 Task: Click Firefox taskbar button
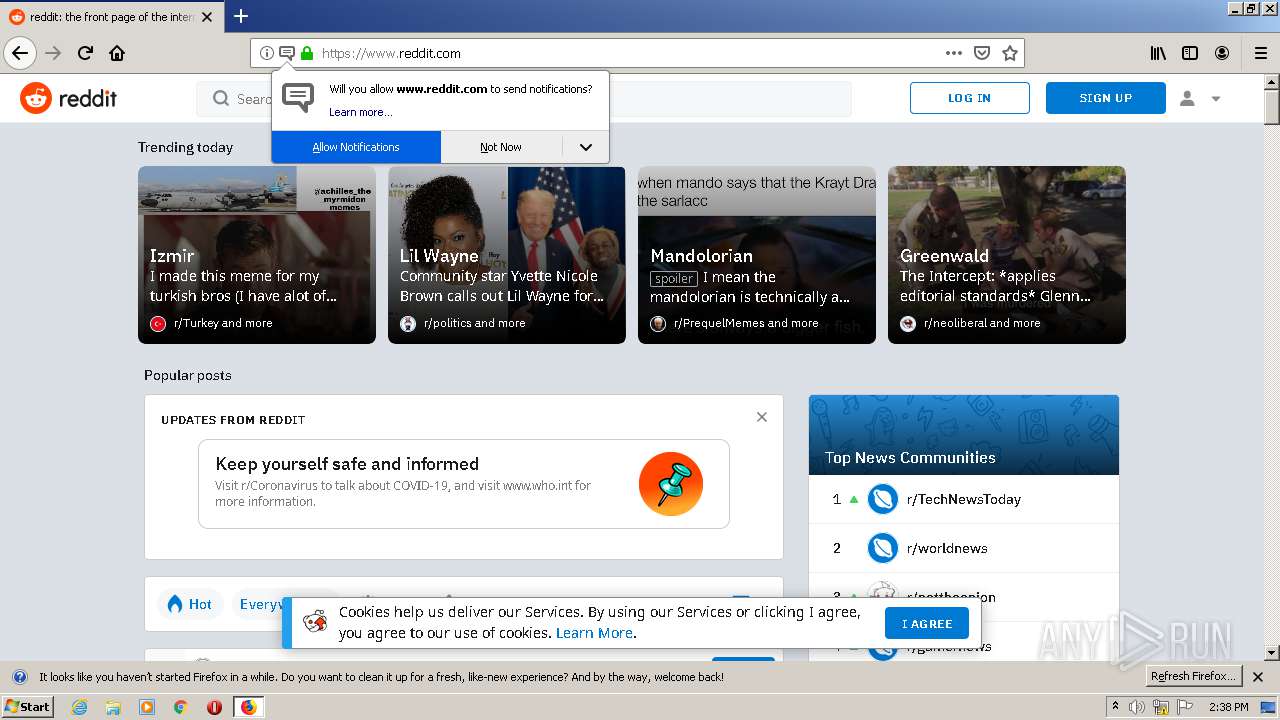pyautogui.click(x=248, y=707)
